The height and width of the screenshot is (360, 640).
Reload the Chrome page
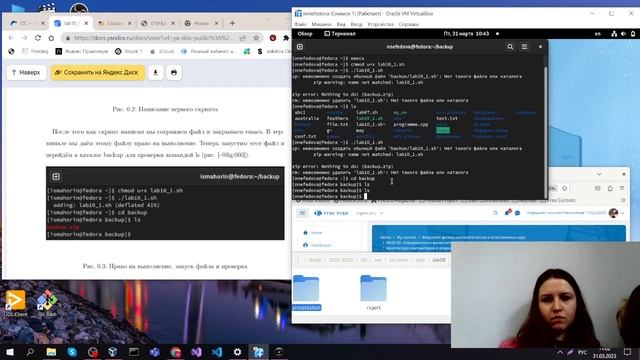(38, 38)
